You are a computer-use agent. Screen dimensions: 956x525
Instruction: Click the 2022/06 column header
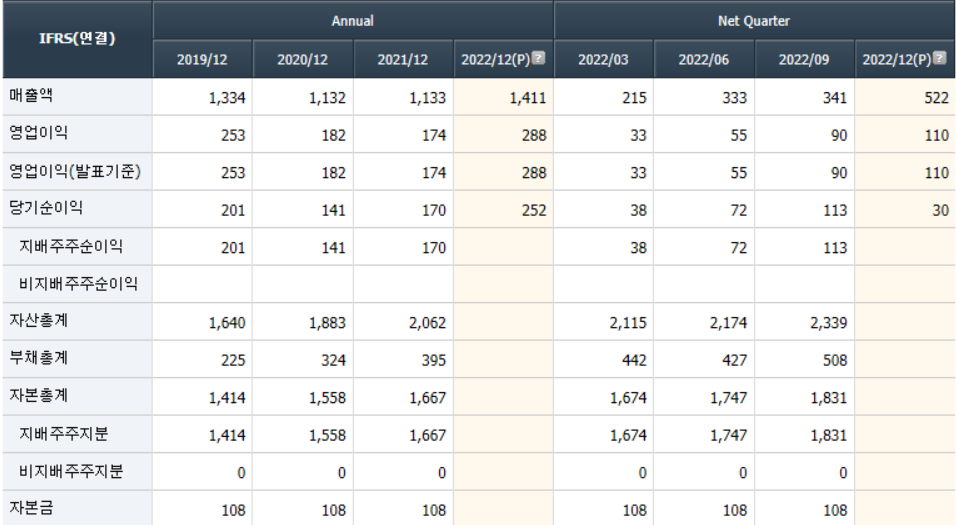(x=704, y=60)
